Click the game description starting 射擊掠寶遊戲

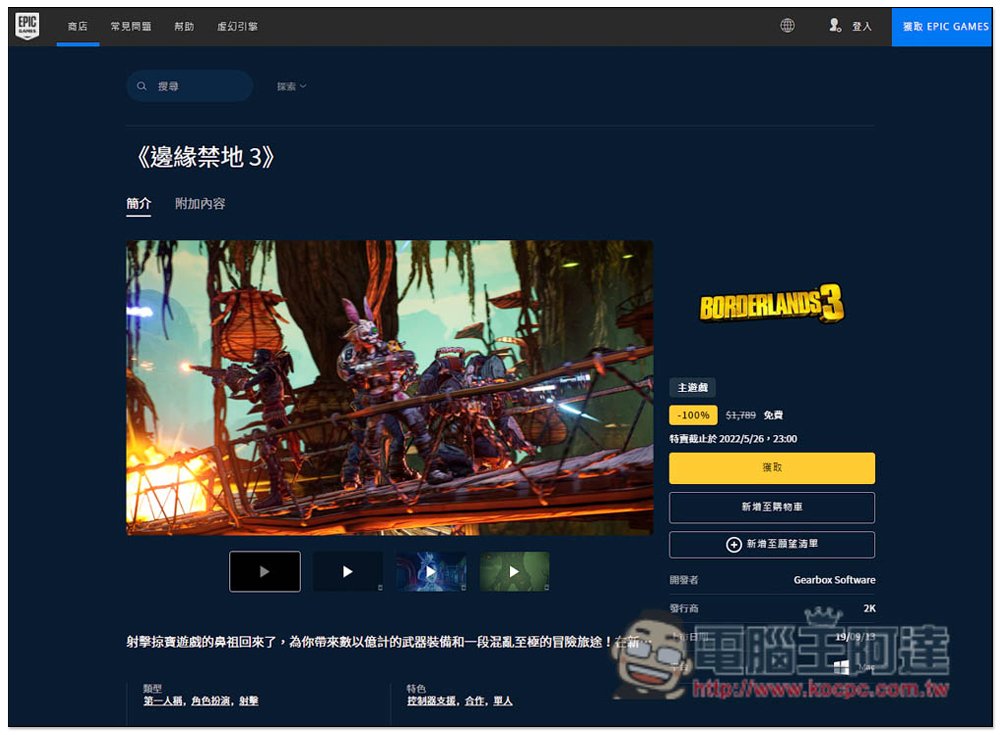(x=389, y=642)
